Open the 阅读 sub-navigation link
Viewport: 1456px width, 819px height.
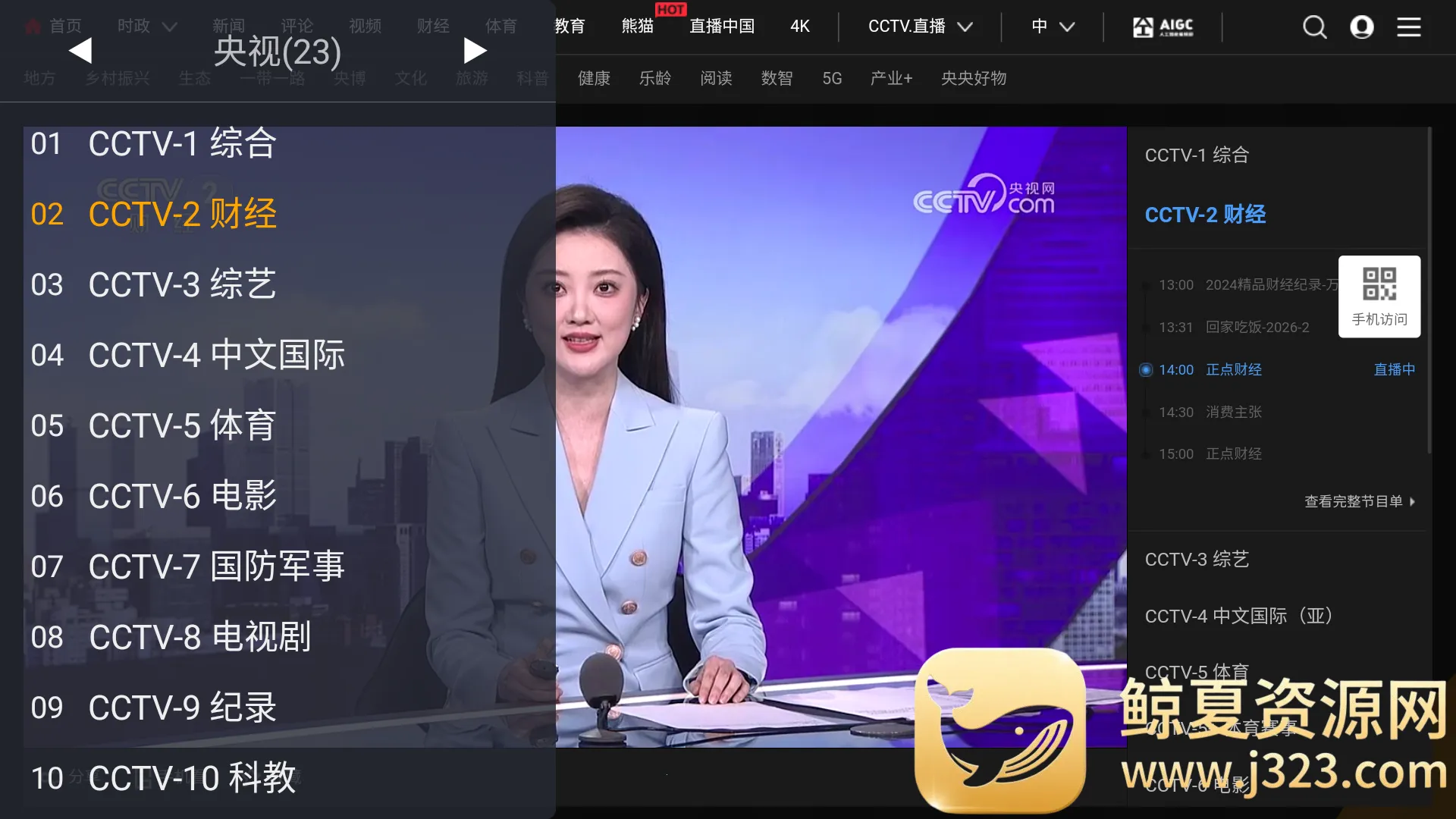[x=716, y=78]
